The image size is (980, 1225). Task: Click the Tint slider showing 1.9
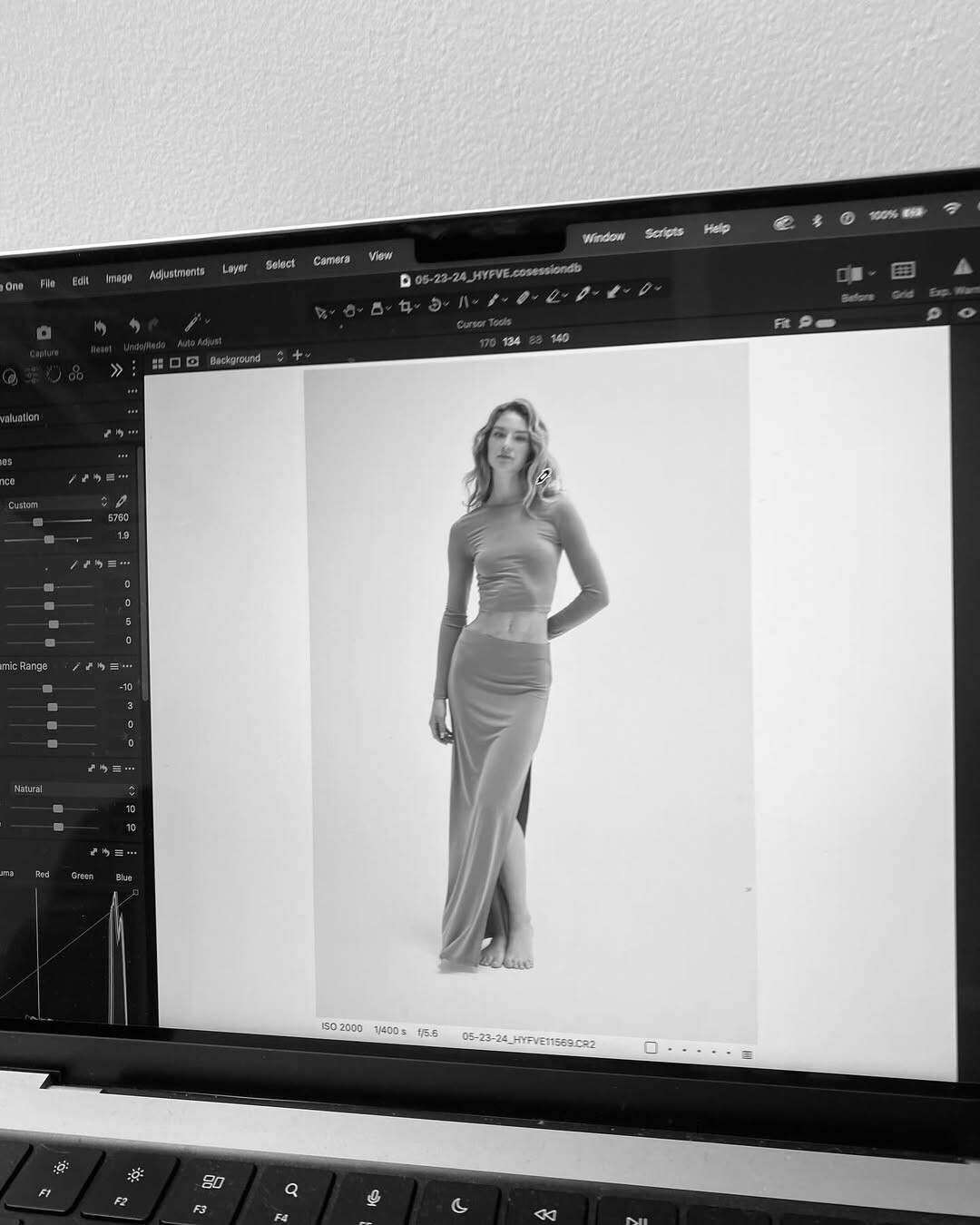point(50,539)
